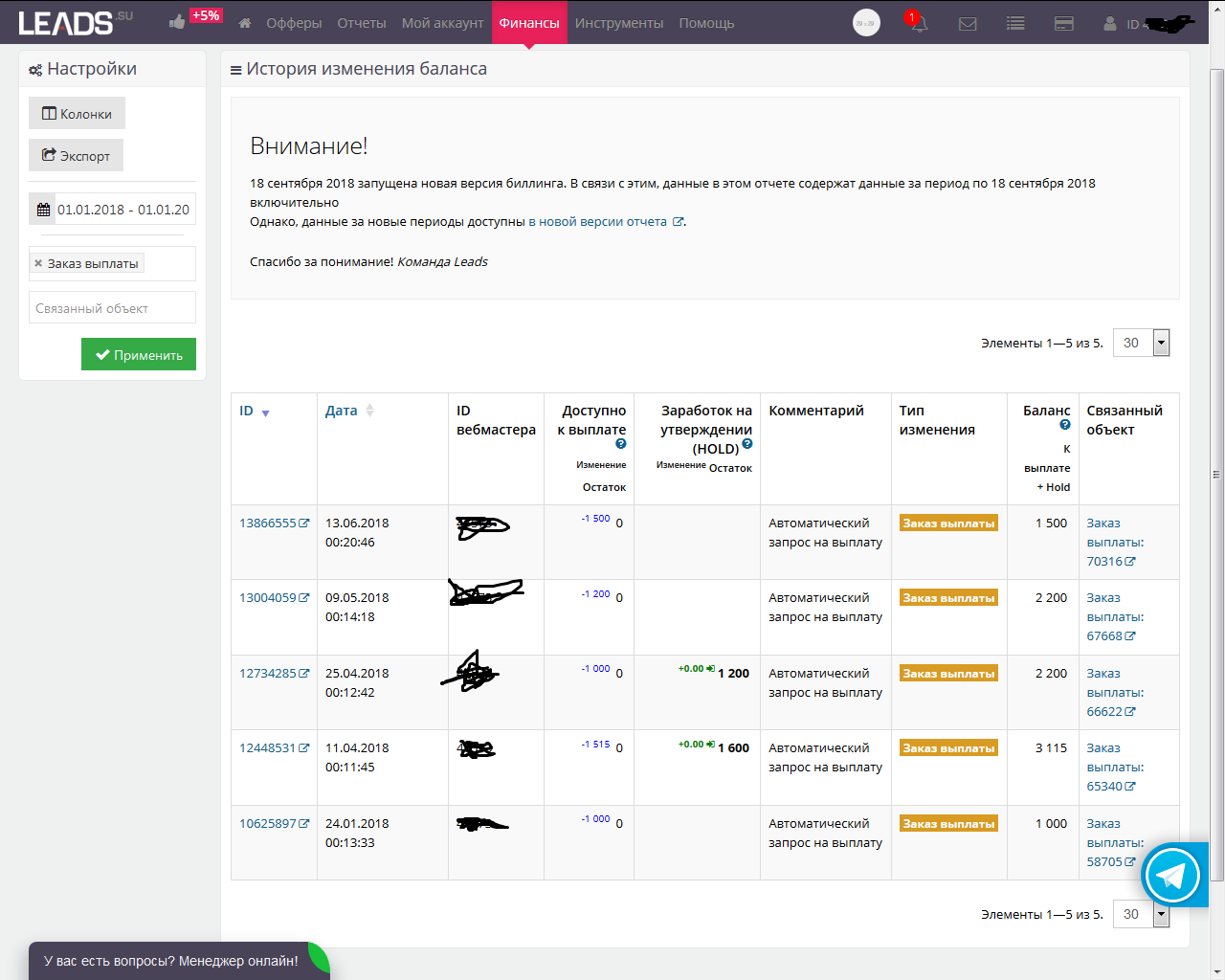The image size is (1225, 980).
Task: Remove the 'Заказ выплаты' filter tag
Action: (38, 263)
